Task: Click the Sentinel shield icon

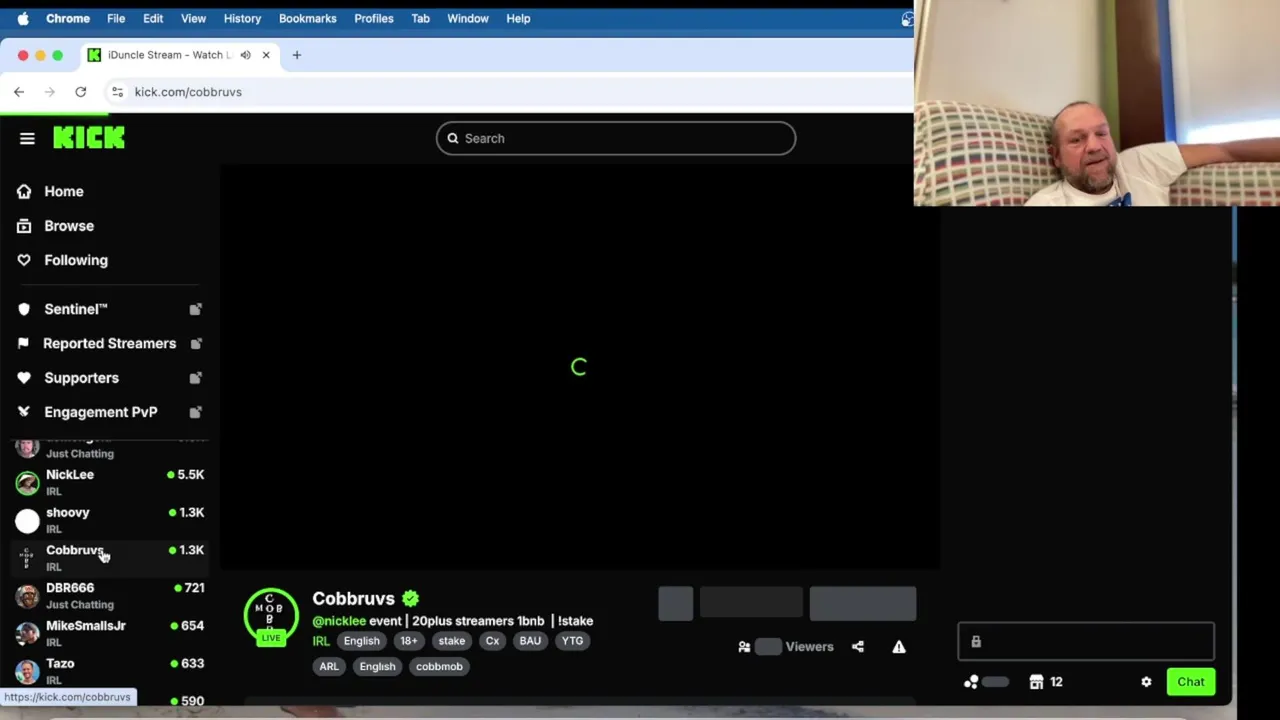Action: 24,309
